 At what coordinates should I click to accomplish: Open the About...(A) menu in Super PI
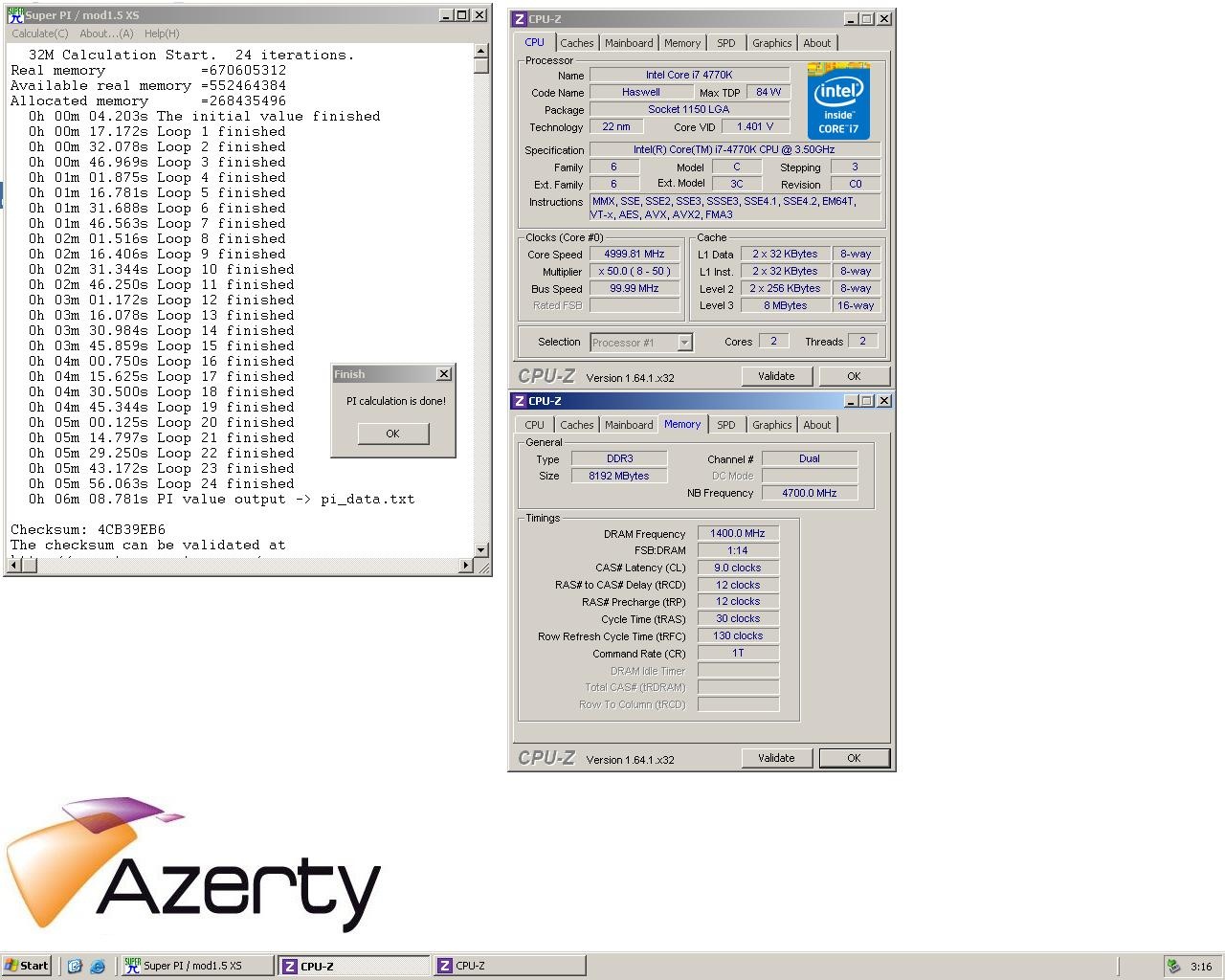[106, 33]
